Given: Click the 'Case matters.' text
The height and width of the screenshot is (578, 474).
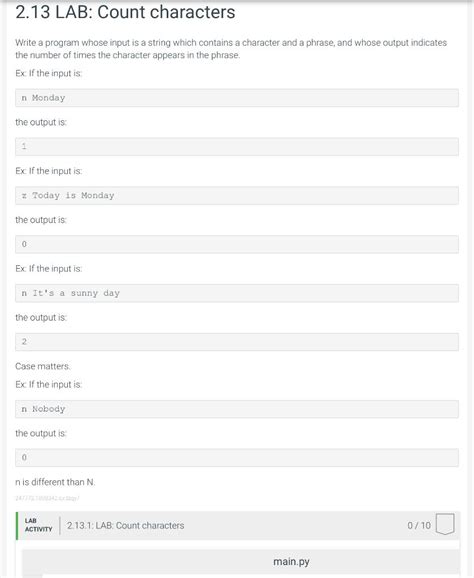Looking at the screenshot, I should [42, 366].
